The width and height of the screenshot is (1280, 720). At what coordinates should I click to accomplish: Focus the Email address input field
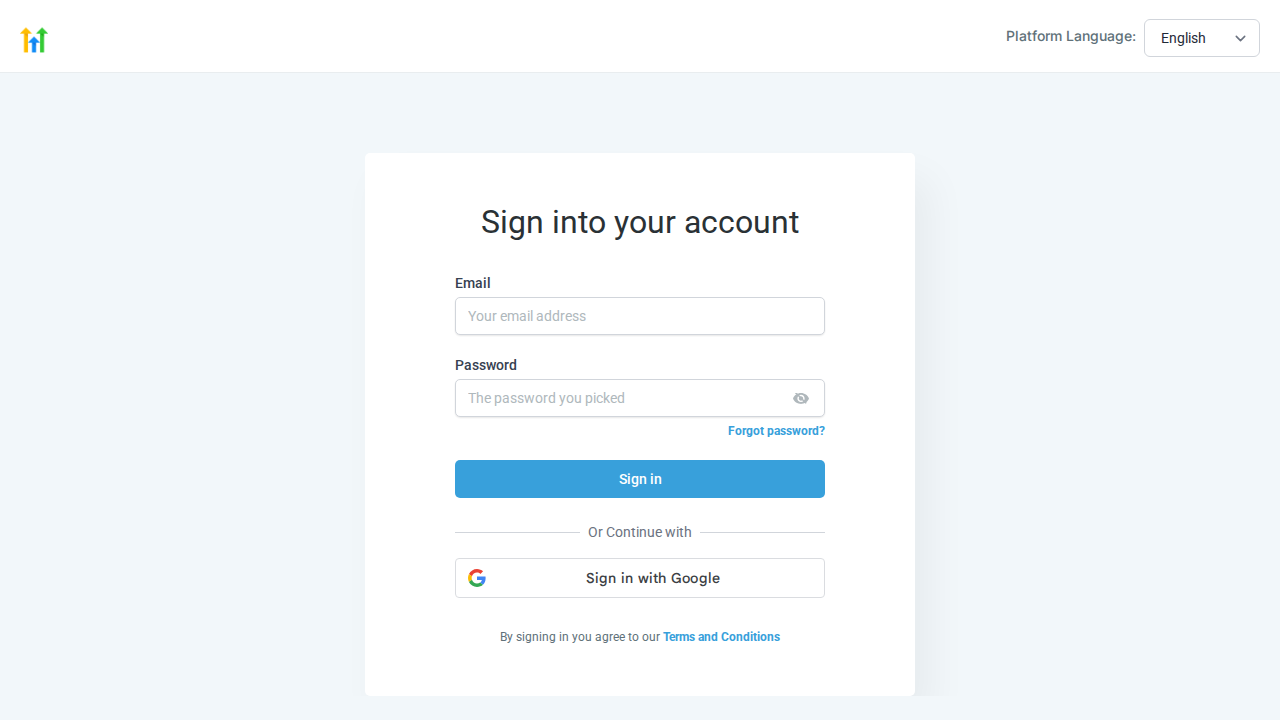(x=640, y=316)
